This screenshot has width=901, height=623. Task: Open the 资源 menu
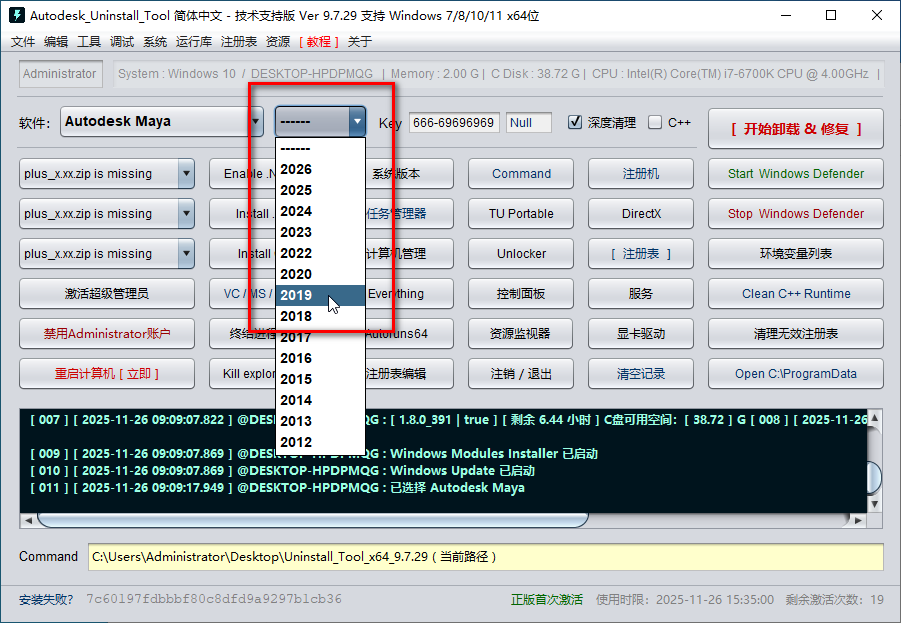pyautogui.click(x=278, y=41)
